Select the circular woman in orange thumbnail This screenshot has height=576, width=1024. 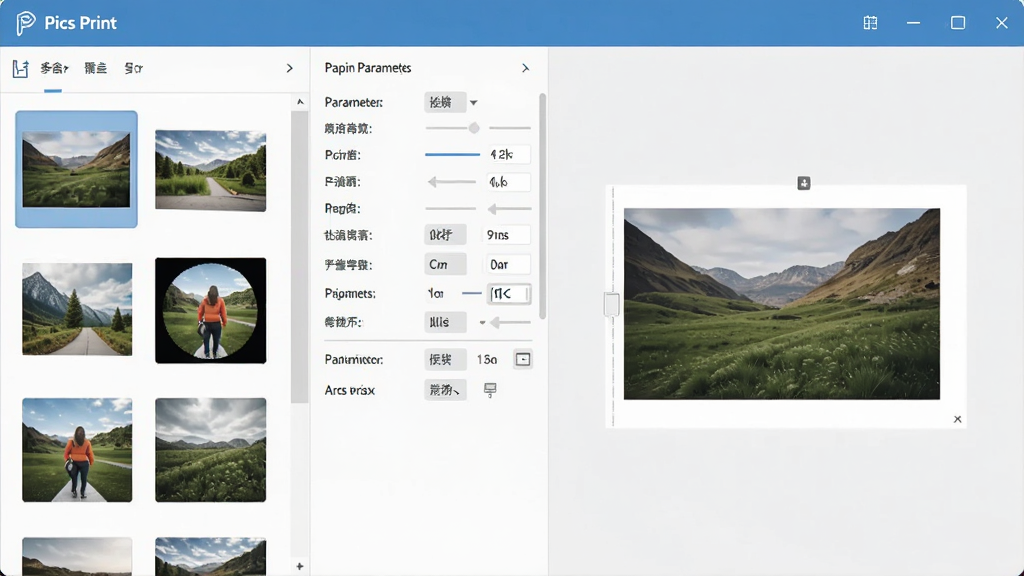[x=210, y=310]
